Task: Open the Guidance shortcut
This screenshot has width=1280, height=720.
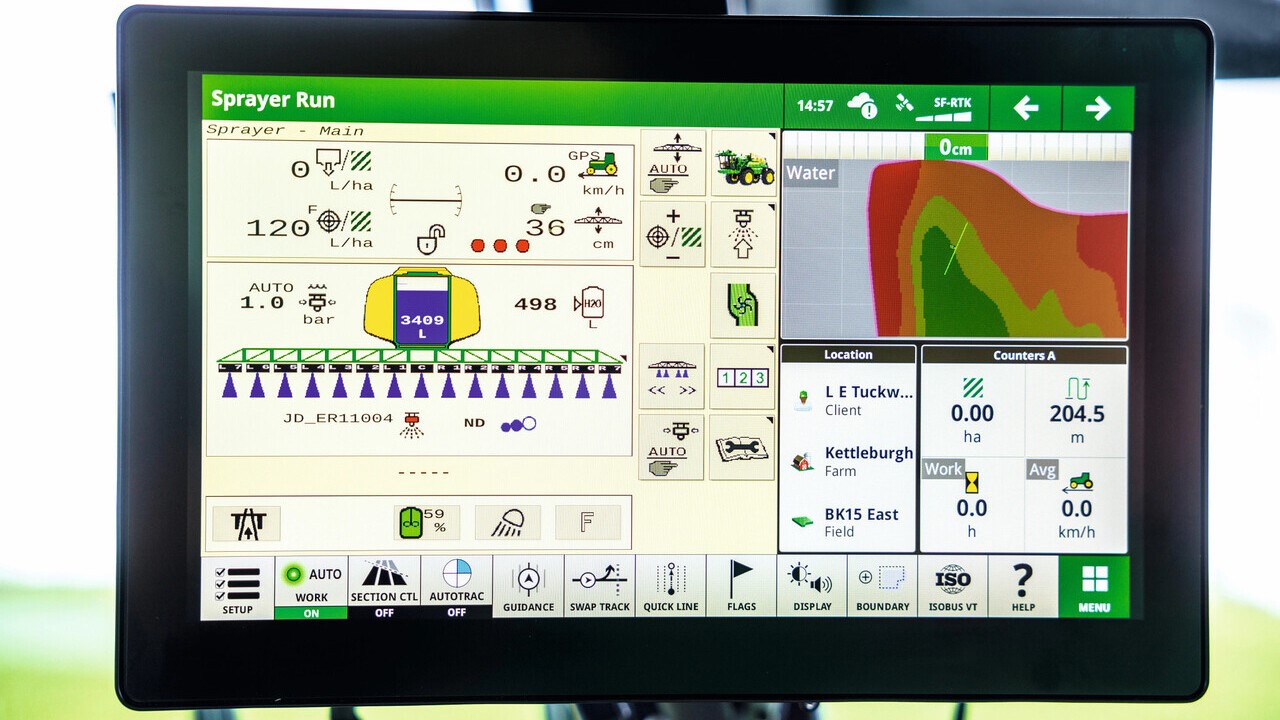Action: (x=528, y=588)
